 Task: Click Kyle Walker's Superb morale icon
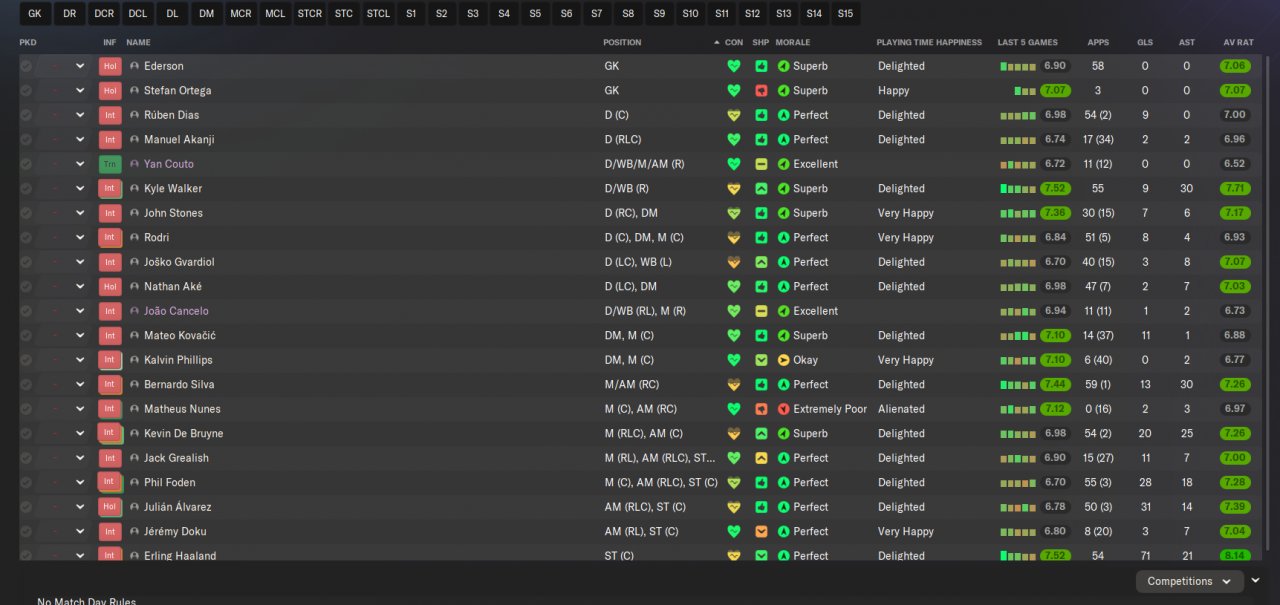pos(784,189)
